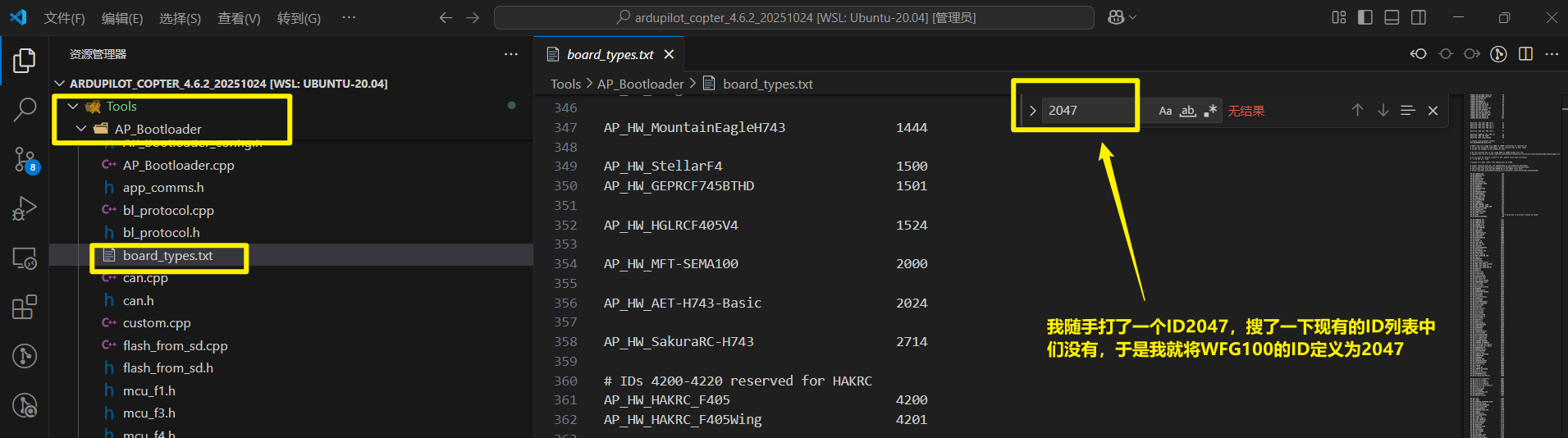Go to previous search match arrow
This screenshot has height=438, width=1568.
coord(1357,111)
